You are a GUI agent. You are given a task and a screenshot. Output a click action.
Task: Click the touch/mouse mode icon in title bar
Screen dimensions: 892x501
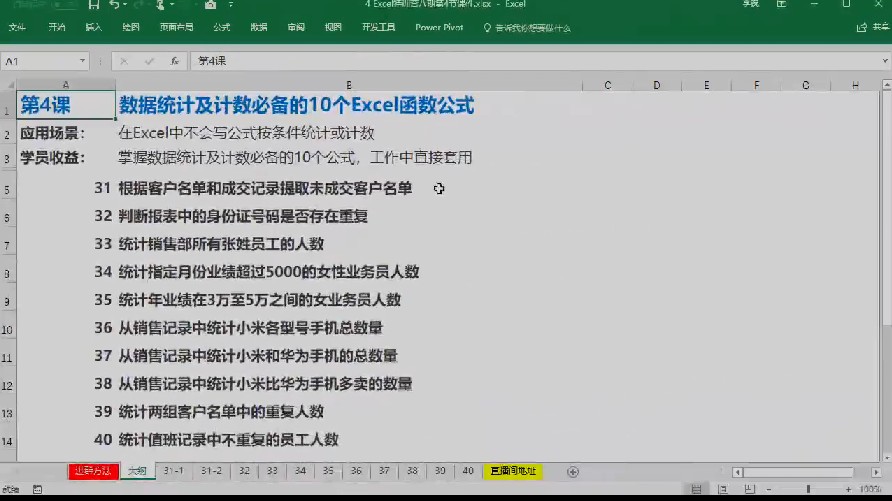(161, 5)
